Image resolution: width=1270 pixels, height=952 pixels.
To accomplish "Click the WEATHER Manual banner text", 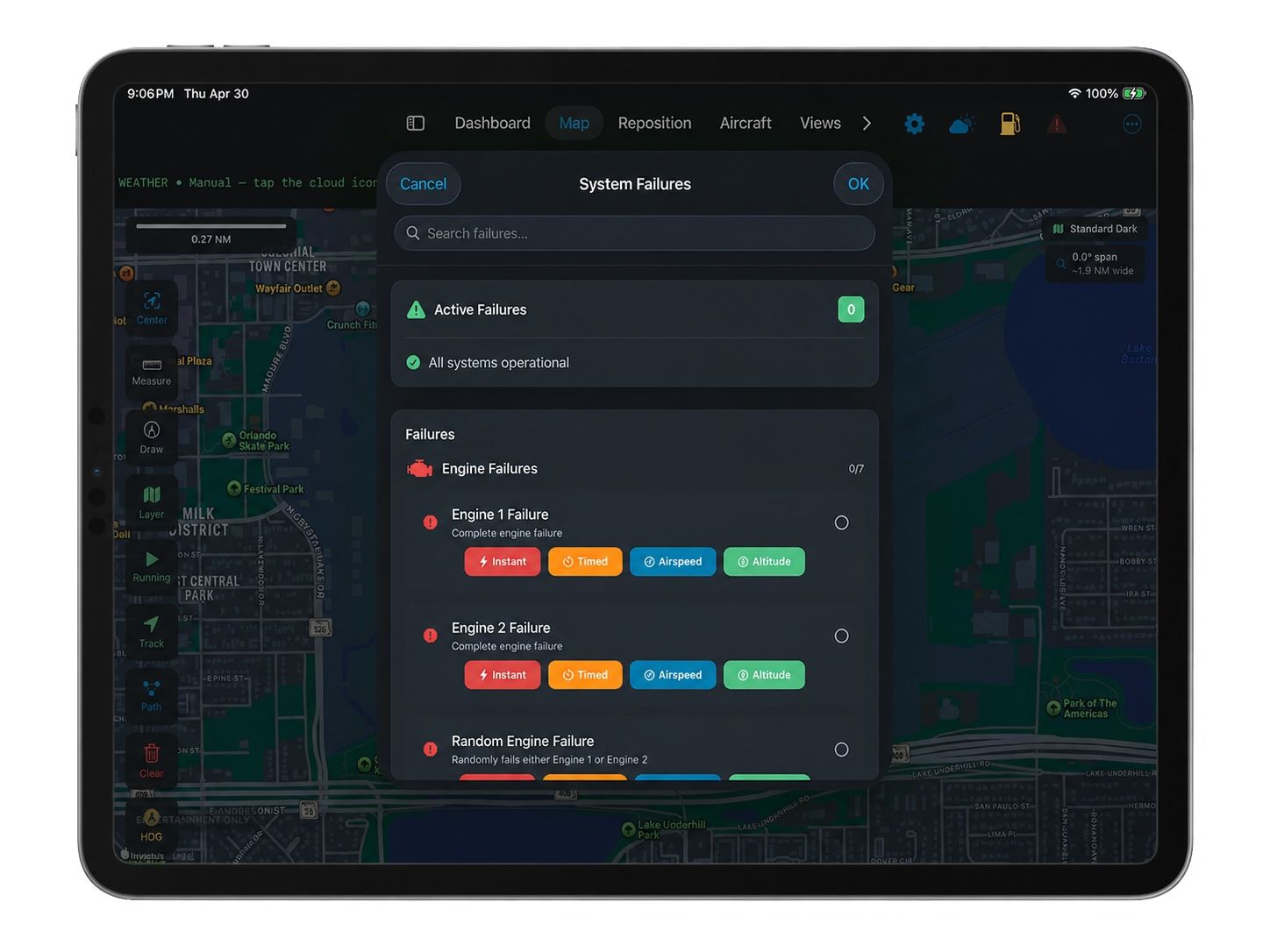I will tap(247, 183).
